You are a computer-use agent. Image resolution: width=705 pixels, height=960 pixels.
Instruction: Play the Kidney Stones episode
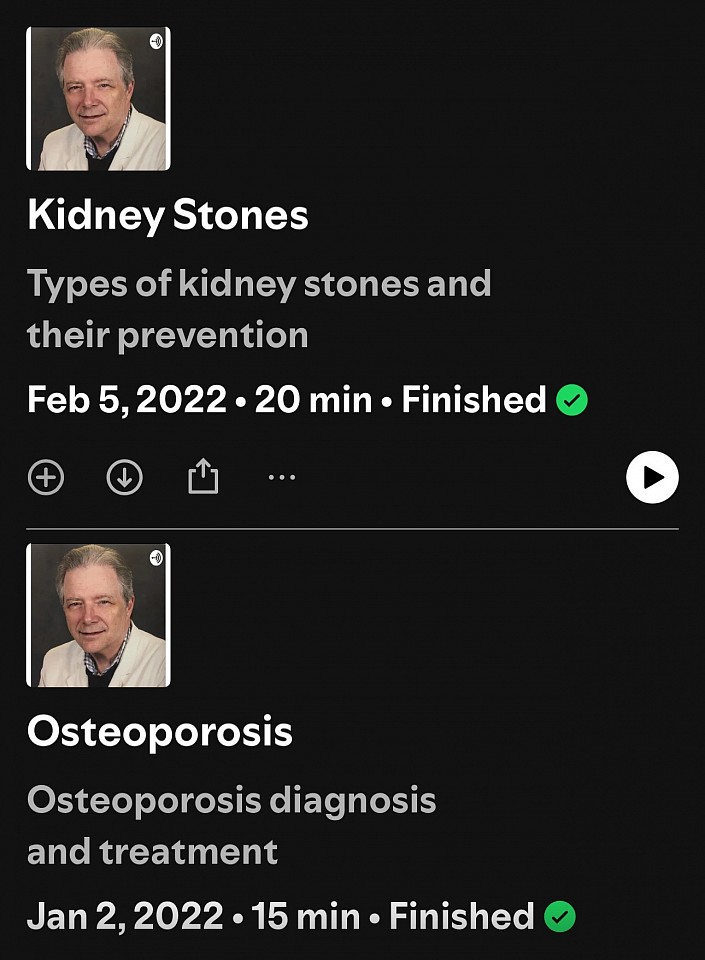[652, 478]
